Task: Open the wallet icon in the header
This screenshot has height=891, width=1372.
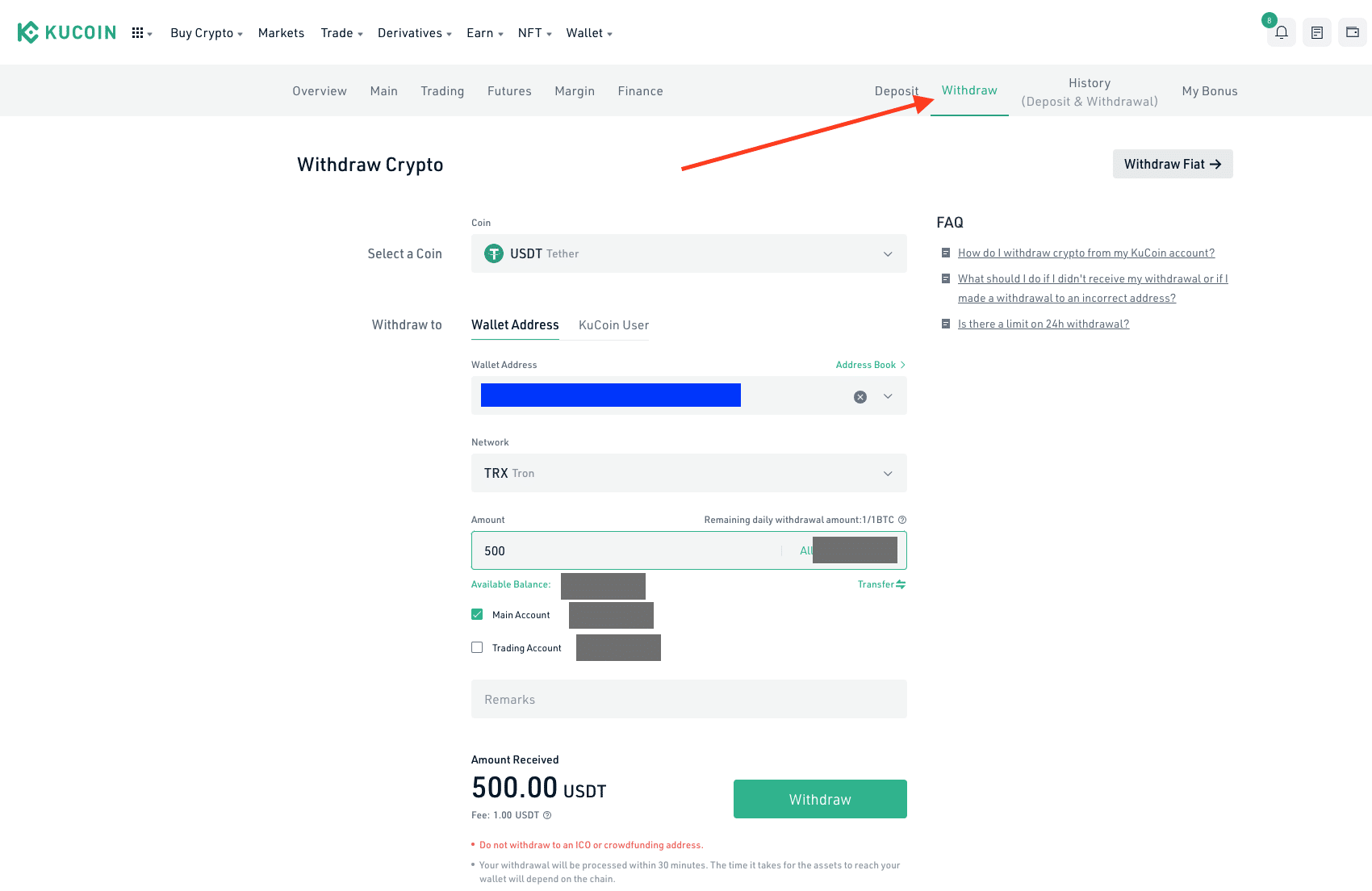Action: pos(1353,32)
